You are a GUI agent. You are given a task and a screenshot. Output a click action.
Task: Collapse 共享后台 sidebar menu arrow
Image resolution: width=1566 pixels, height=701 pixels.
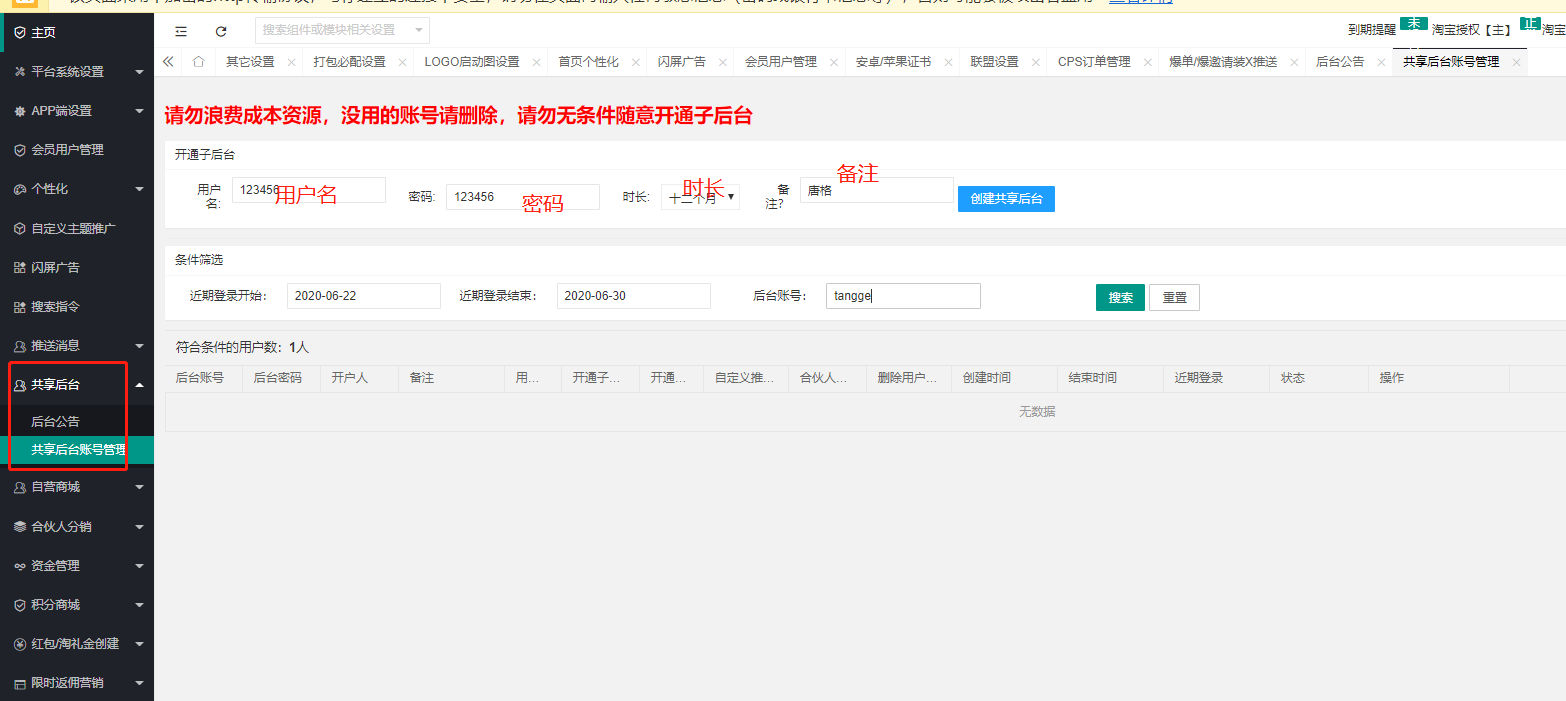(x=139, y=385)
